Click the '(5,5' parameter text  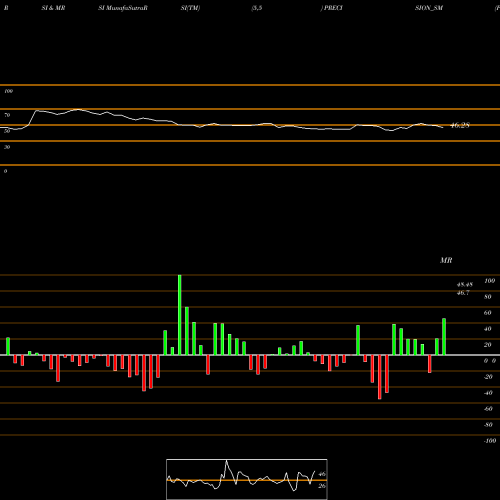click(257, 8)
